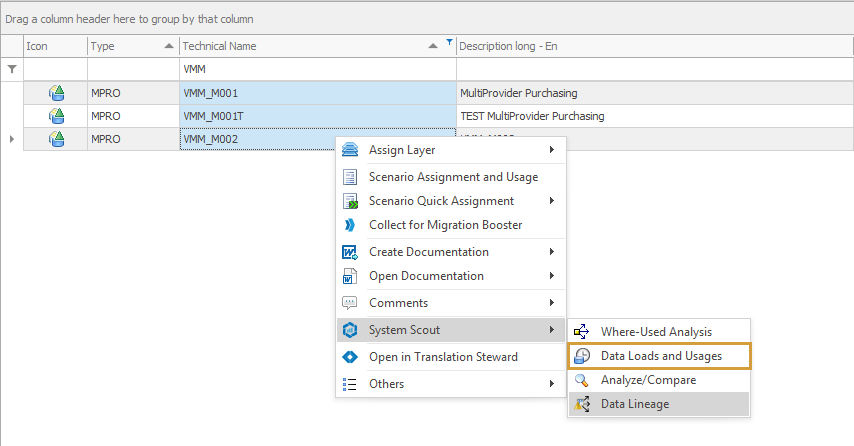Screen dimensions: 854x446
Task: Expand the Assign Layer submenu arrow
Action: click(x=551, y=150)
